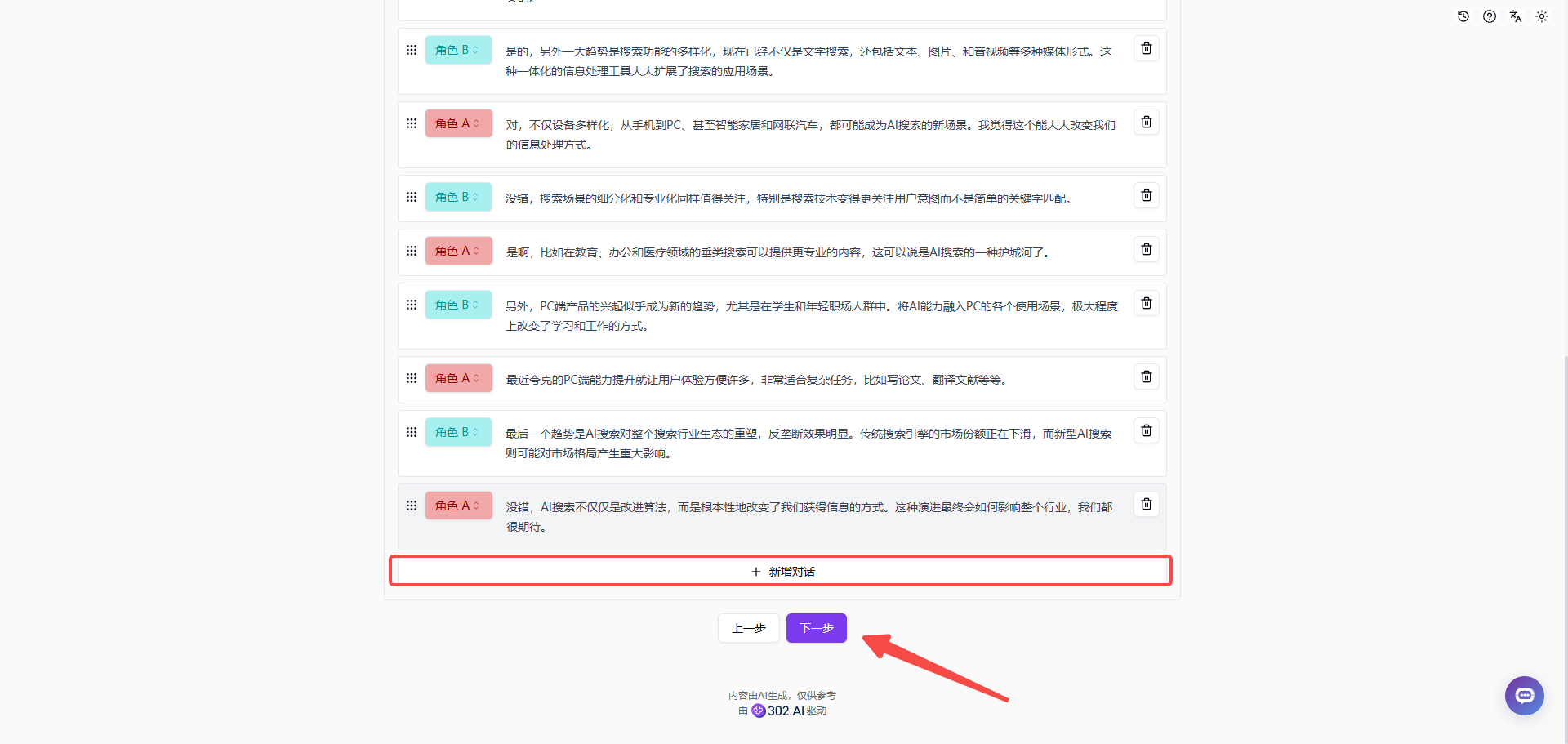Viewport: 1568px width, 744px height.
Task: Go back with 上一步 button
Action: click(749, 628)
